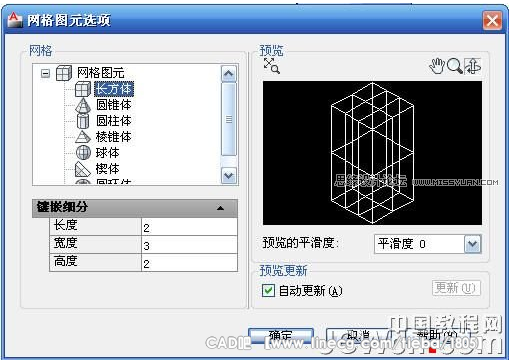Click the 棱锥体 pyramid icon
Screen dimensions: 512x360
[82, 137]
